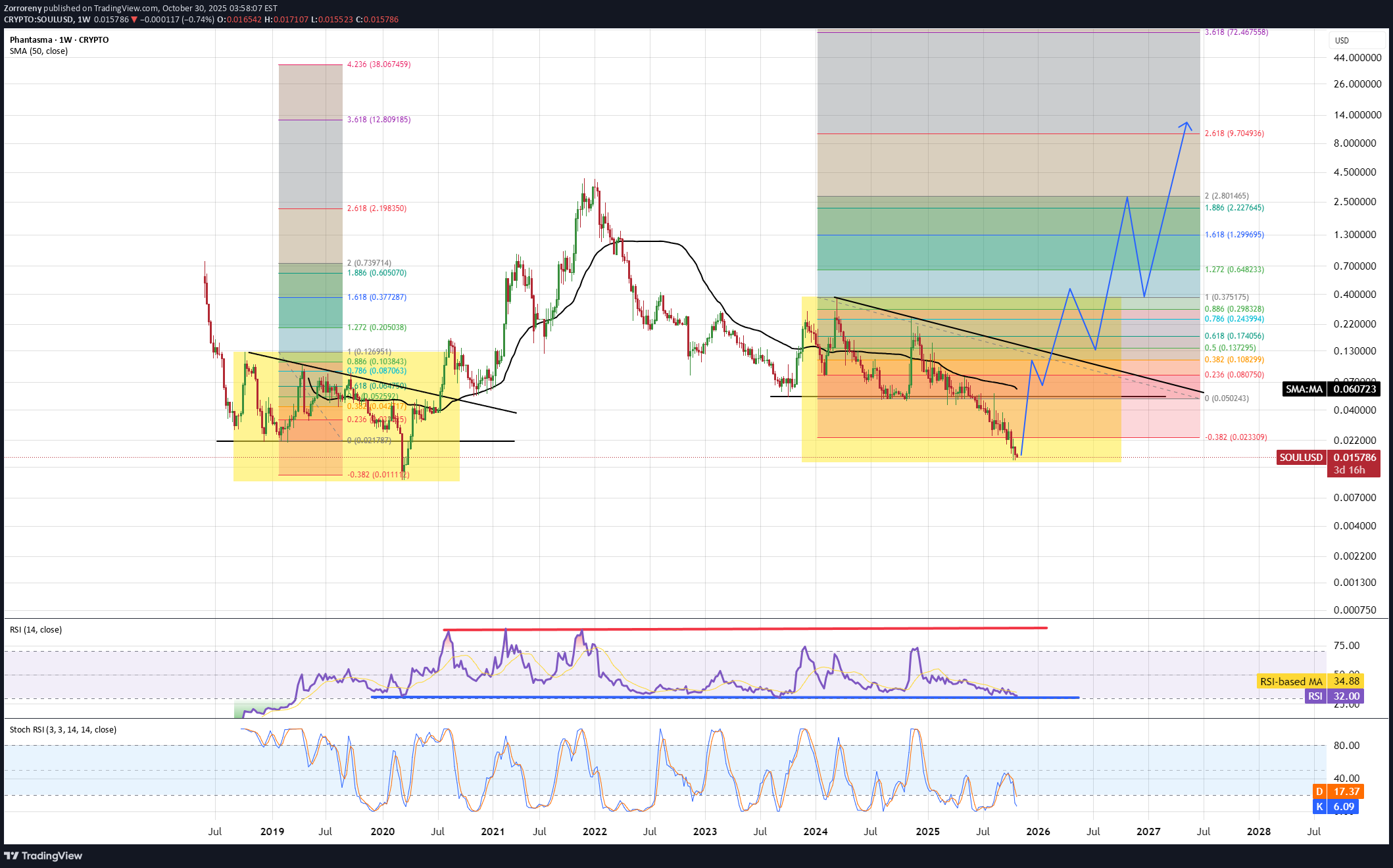Select the SMA (50, close) indicator title

click(39, 51)
